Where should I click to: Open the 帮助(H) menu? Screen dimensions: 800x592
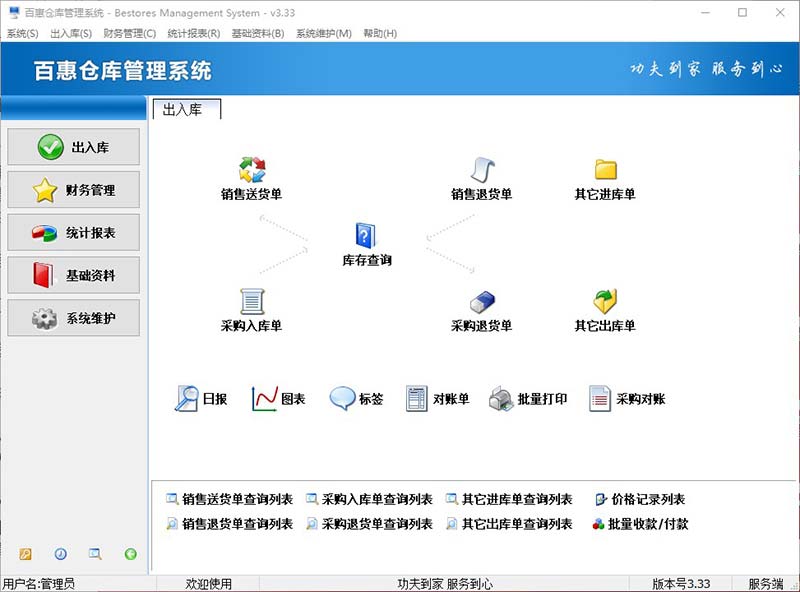380,34
